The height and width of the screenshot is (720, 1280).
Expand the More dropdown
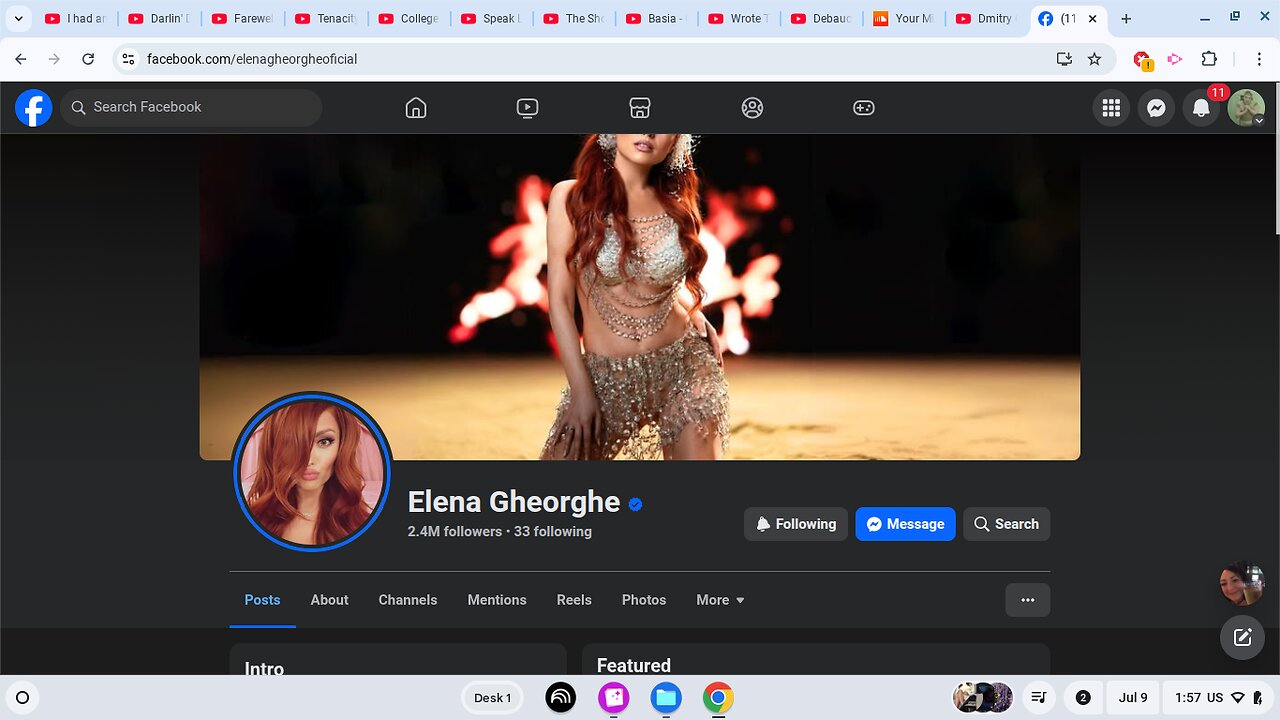coord(720,600)
